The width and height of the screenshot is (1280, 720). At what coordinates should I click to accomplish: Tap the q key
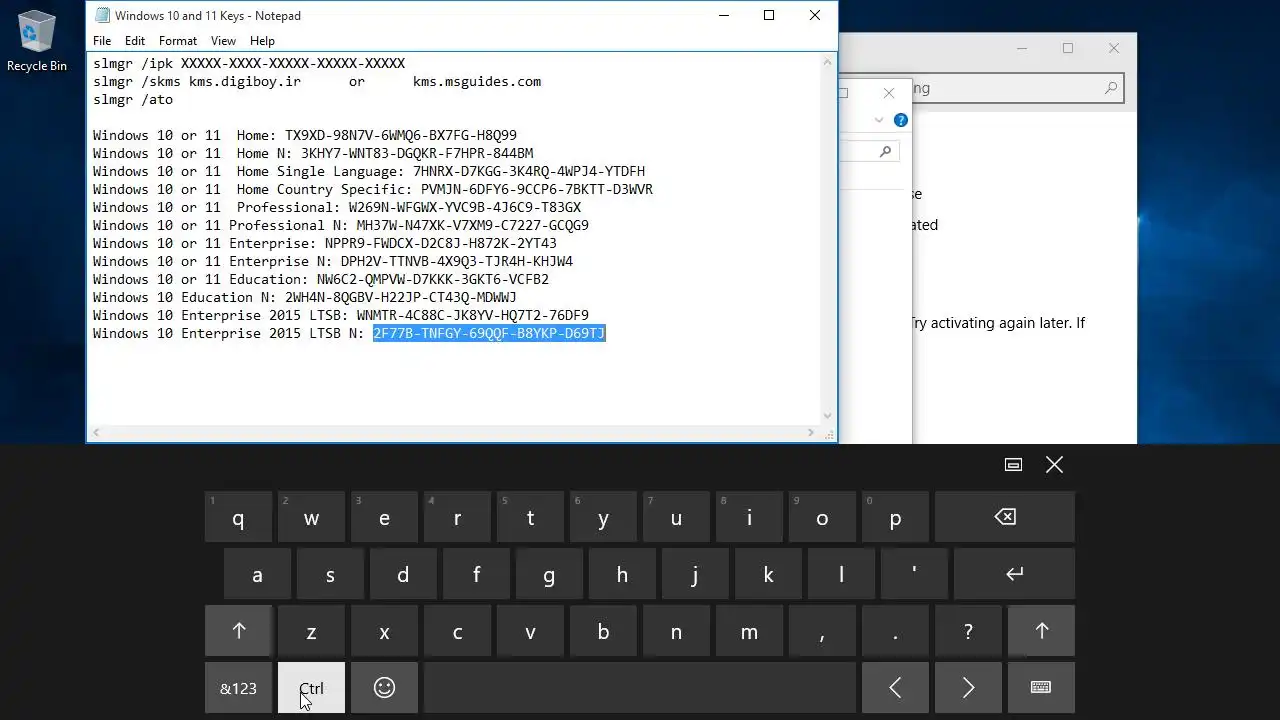(238, 517)
